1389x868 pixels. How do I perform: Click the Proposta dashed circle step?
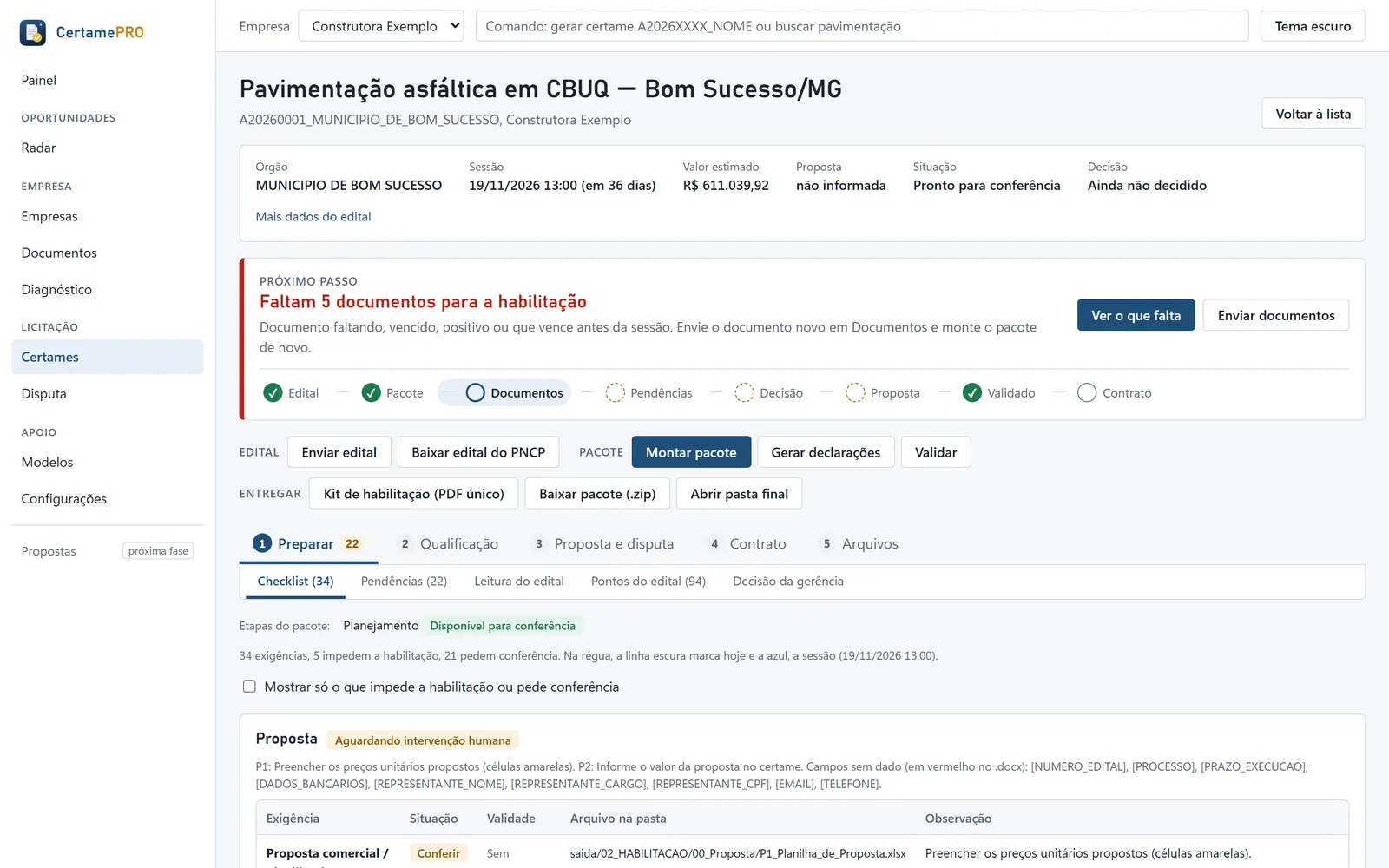pyautogui.click(x=855, y=393)
